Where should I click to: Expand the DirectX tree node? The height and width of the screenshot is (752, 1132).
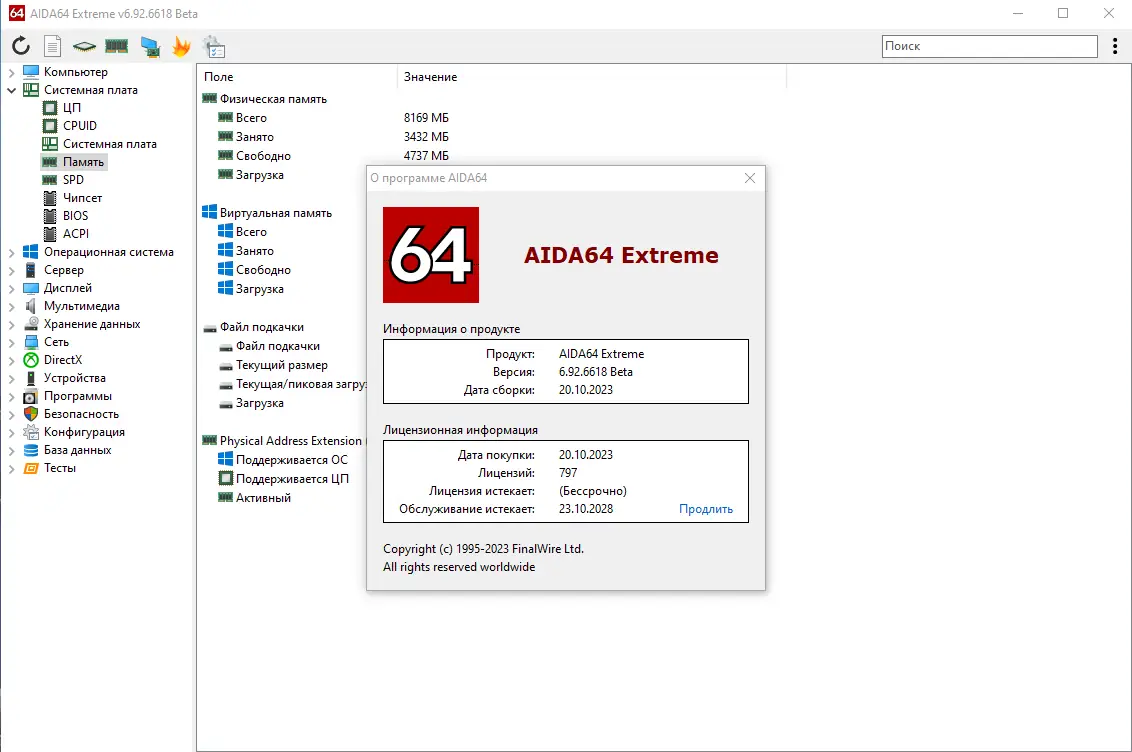[x=11, y=360]
